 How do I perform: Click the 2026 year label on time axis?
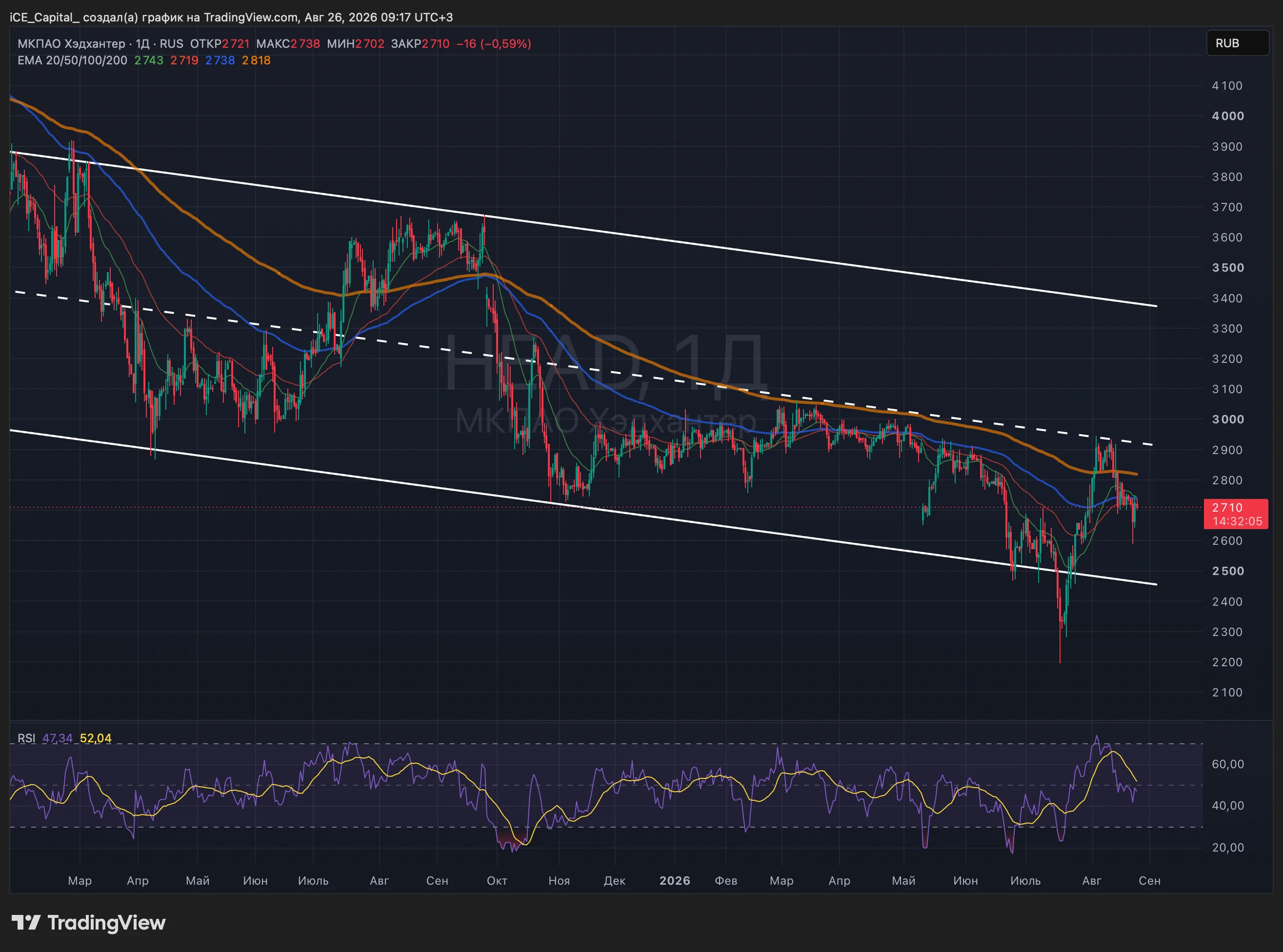point(675,880)
